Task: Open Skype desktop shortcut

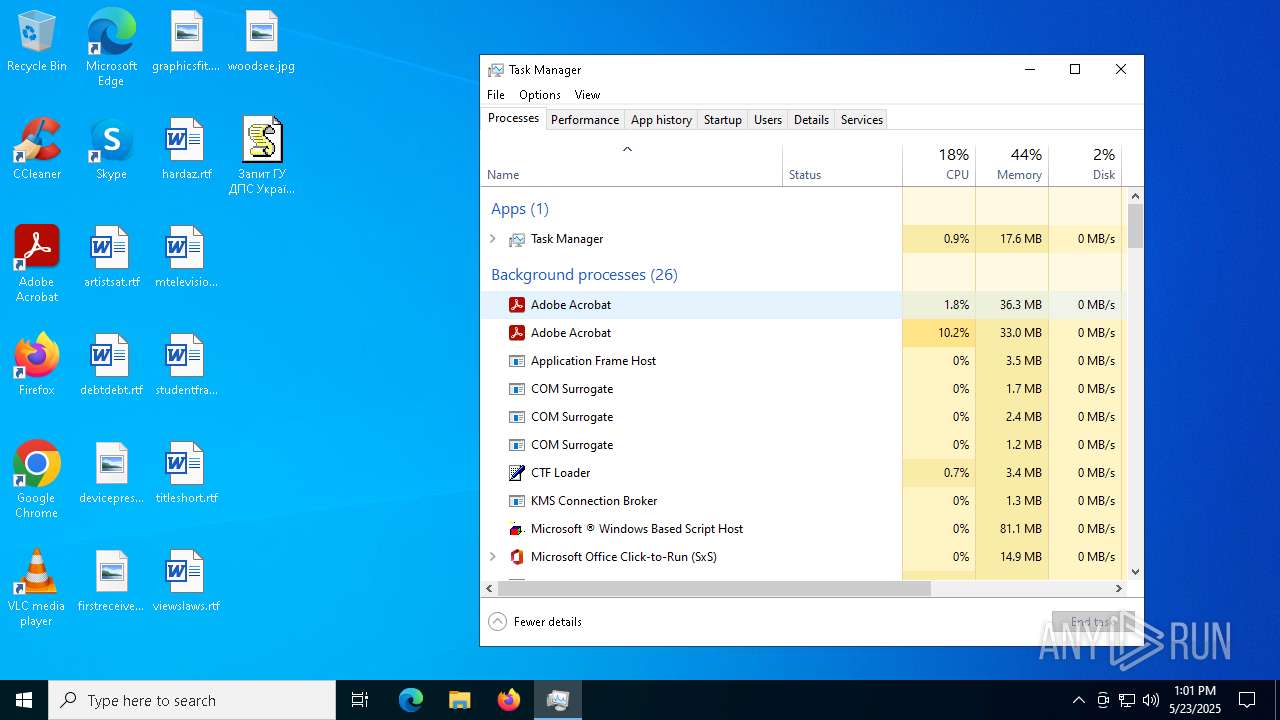Action: point(111,150)
